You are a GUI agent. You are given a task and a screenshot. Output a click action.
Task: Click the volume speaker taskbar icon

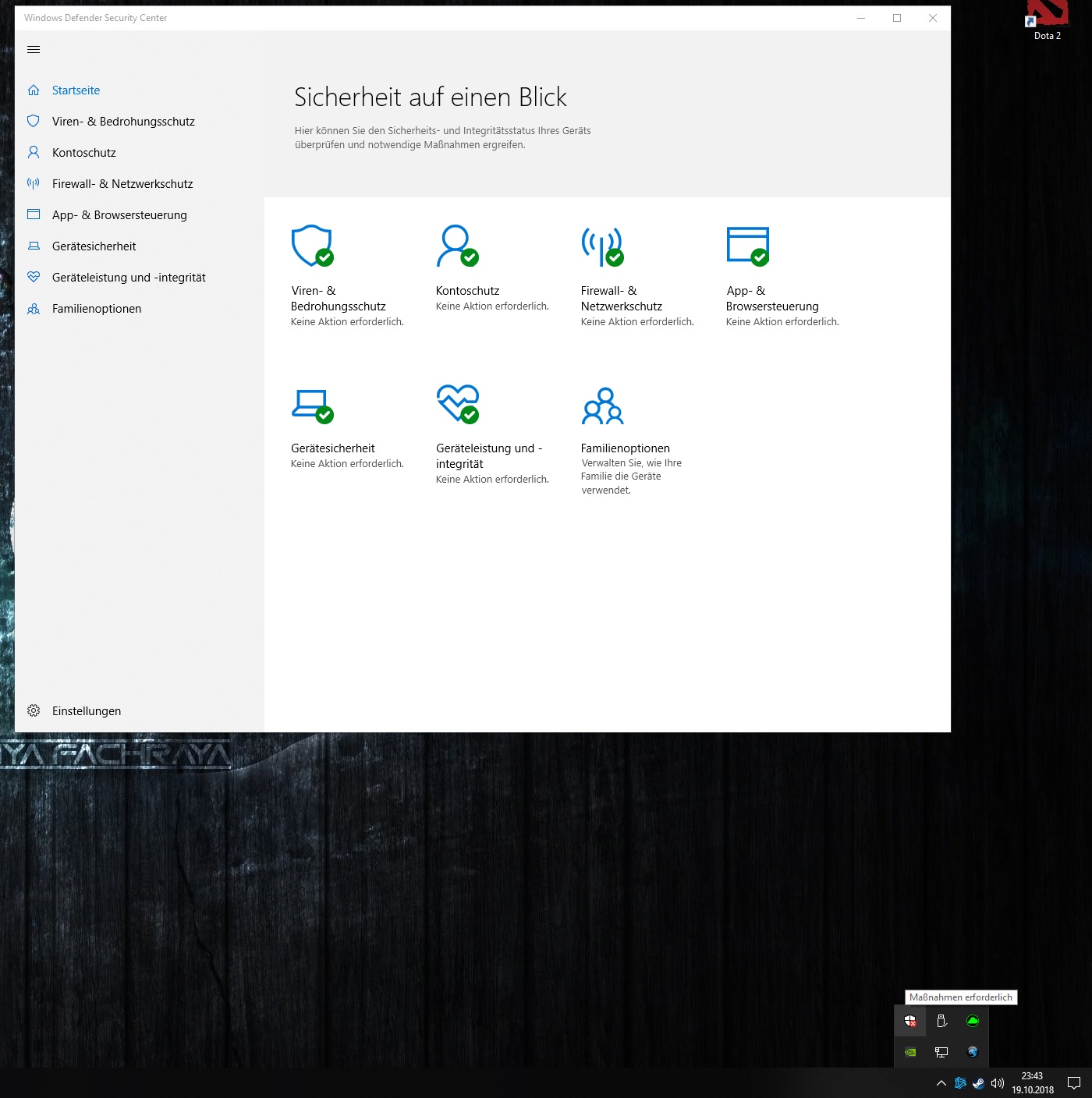(997, 1083)
